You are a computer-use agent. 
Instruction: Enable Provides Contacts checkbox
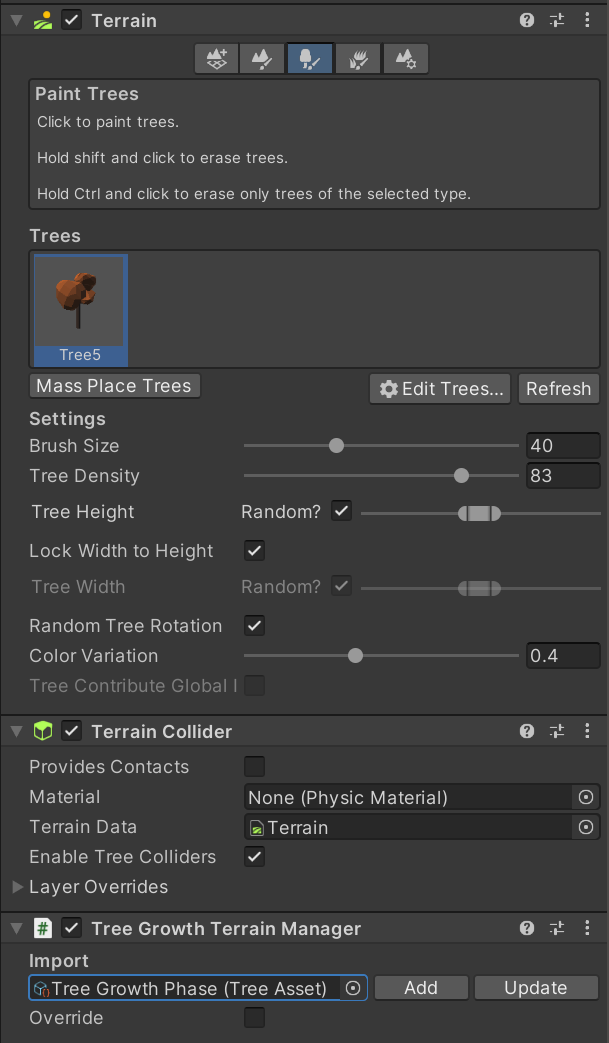pos(255,767)
